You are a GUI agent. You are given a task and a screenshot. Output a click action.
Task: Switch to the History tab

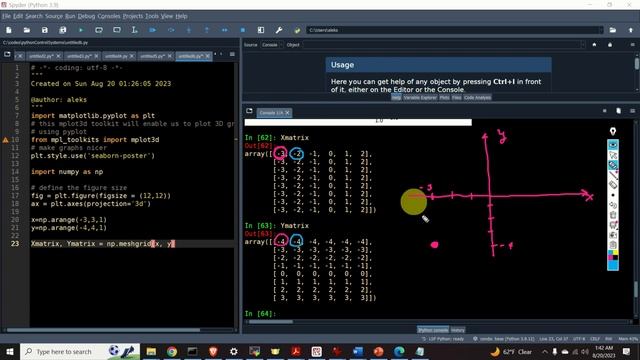tap(458, 330)
